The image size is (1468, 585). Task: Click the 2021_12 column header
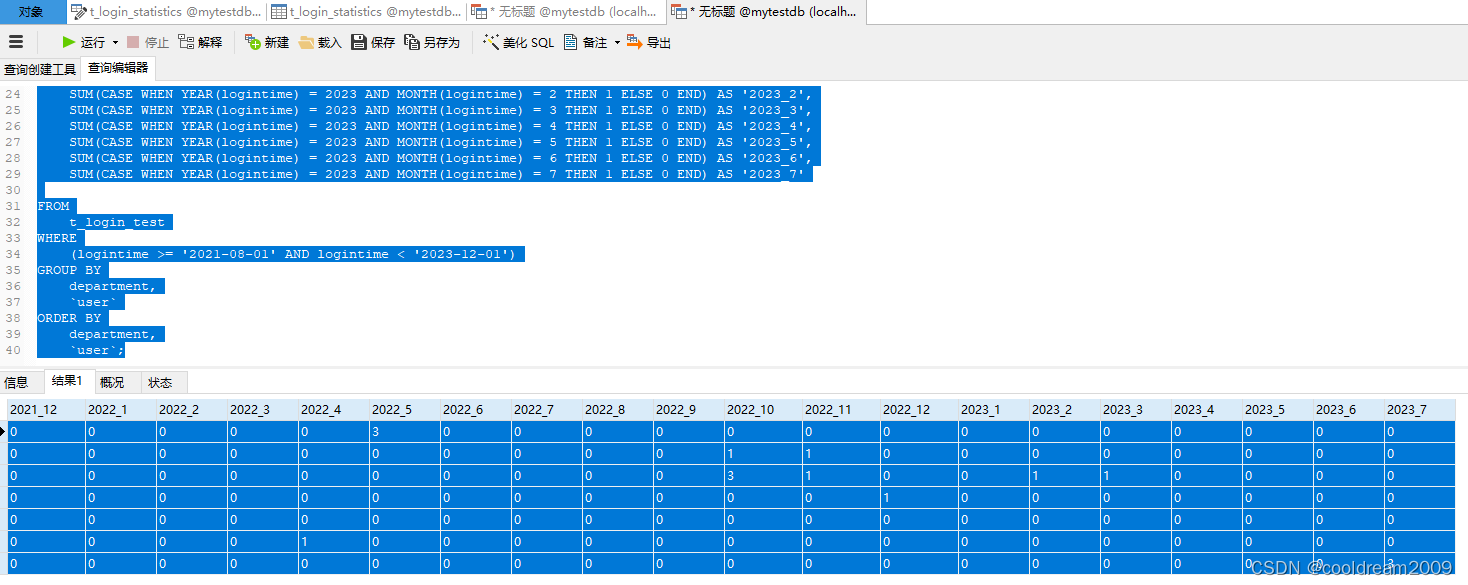(x=46, y=409)
